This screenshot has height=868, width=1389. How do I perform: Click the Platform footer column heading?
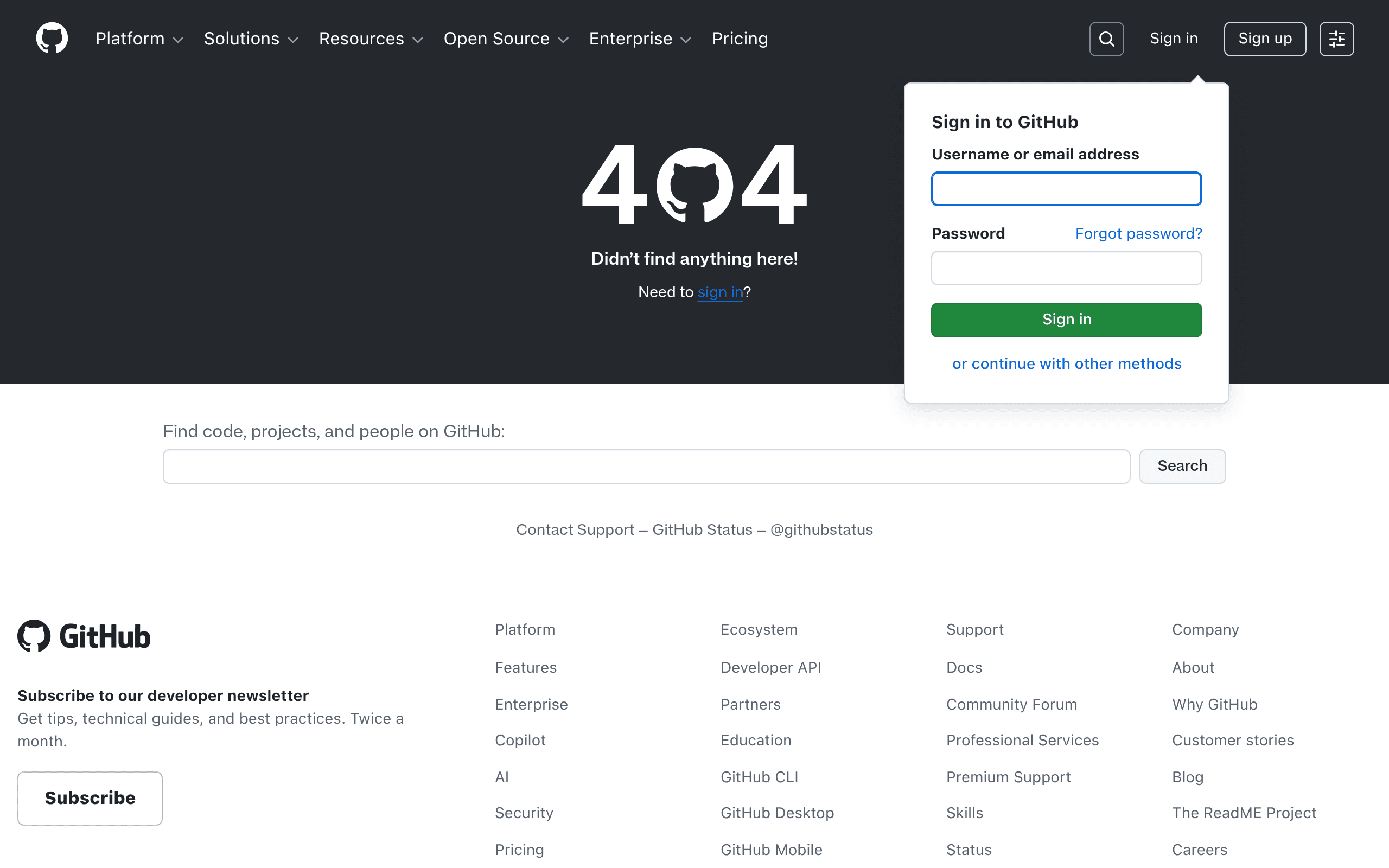tap(525, 630)
